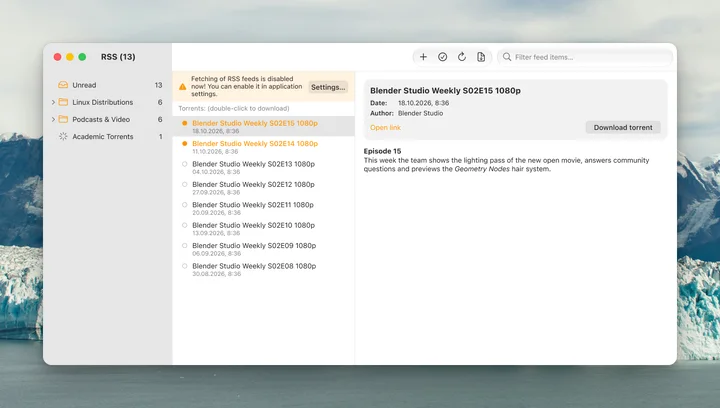Click the read status circle for S02E09
Screen dimensions: 720x408
click(x=185, y=246)
